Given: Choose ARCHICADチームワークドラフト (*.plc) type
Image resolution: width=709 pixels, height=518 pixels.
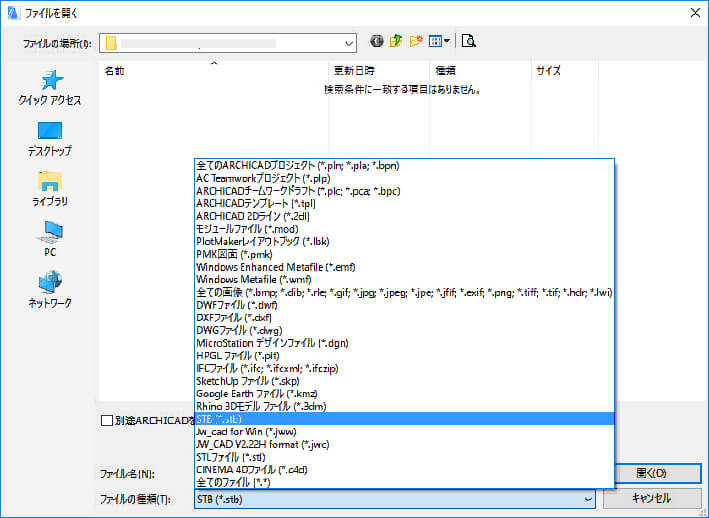Looking at the screenshot, I should (404, 191).
